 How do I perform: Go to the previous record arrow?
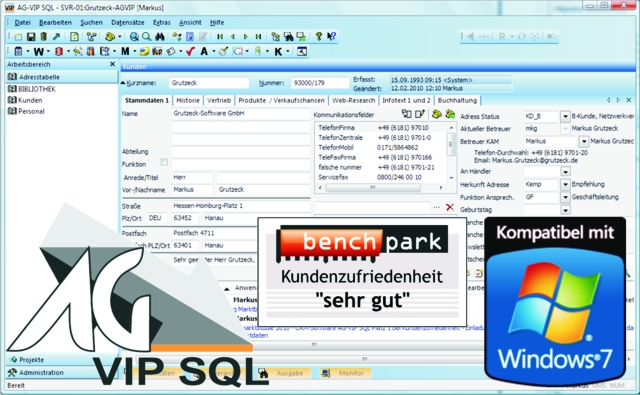coord(233,37)
